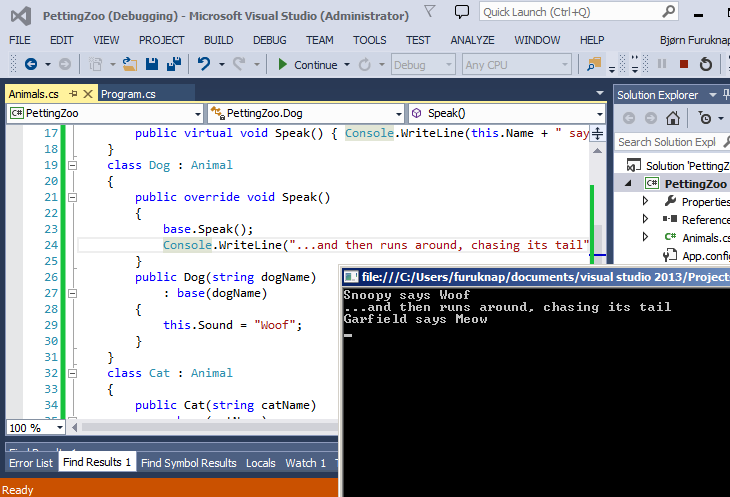730x497 pixels.
Task: Click the Solution Explorer Home icon
Action: coord(672,118)
